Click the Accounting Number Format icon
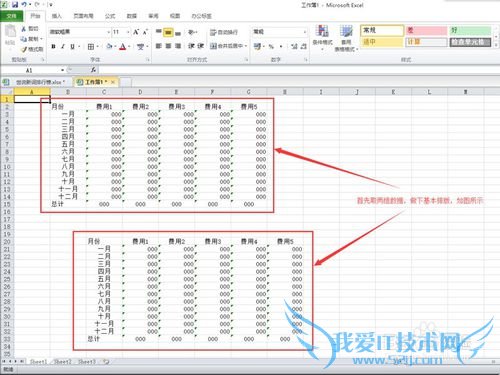Image resolution: width=500 pixels, height=375 pixels. pyautogui.click(x=257, y=46)
